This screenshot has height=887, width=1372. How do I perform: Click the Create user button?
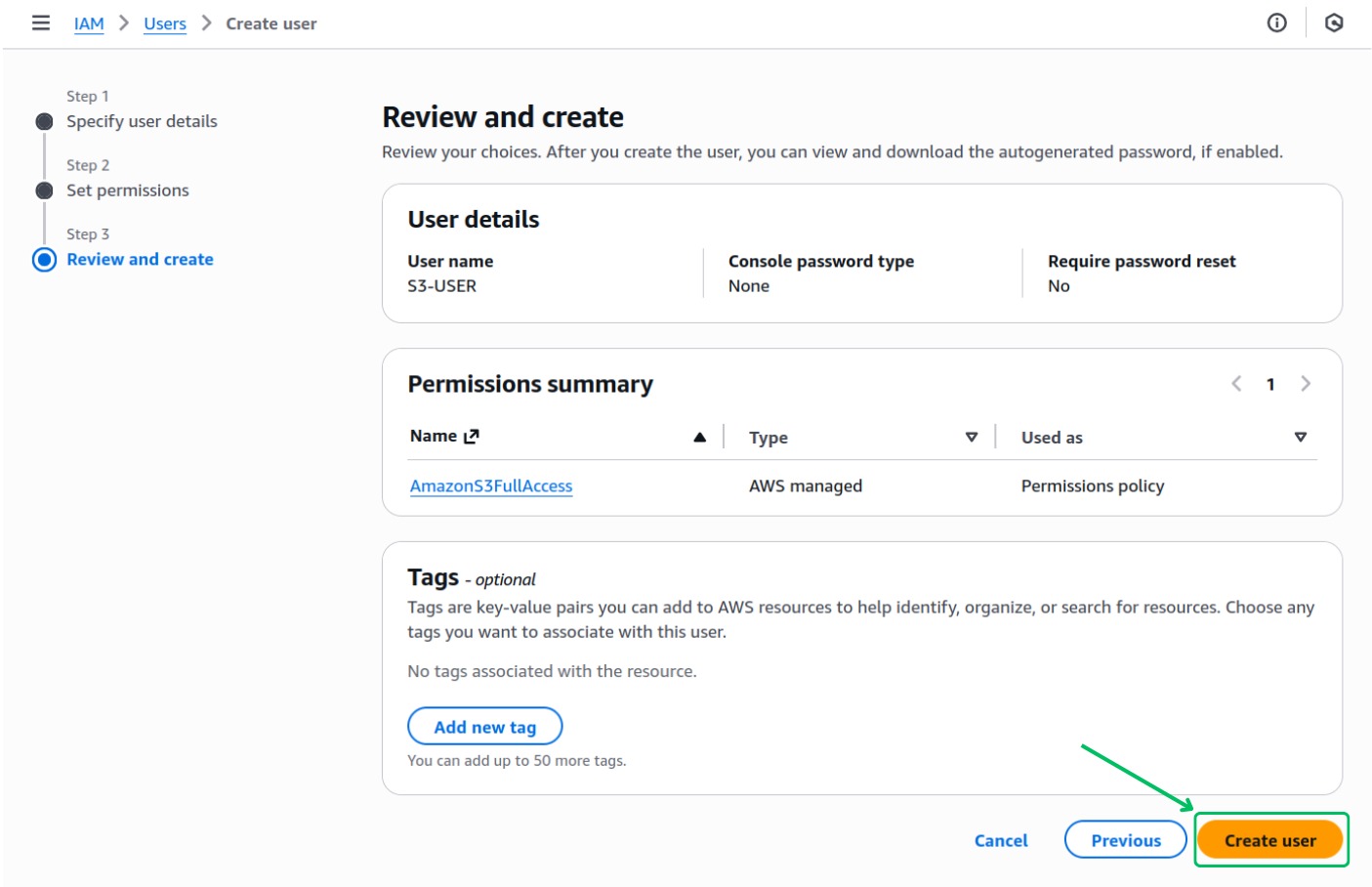click(1270, 840)
